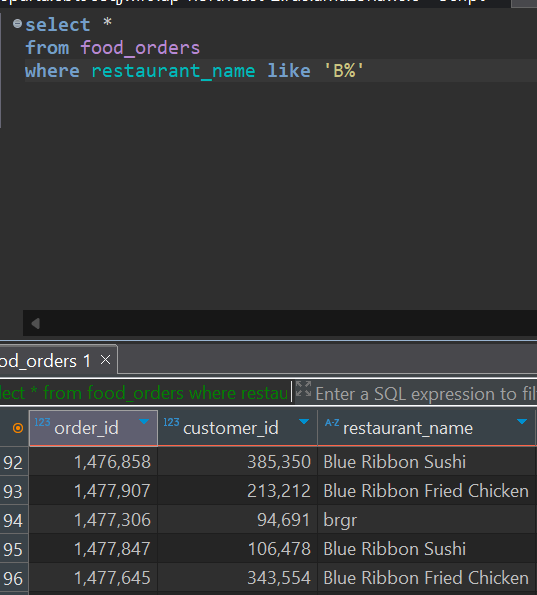Click restaurant_name identifier in the query
Screen dimensions: 537x595
tap(173, 71)
